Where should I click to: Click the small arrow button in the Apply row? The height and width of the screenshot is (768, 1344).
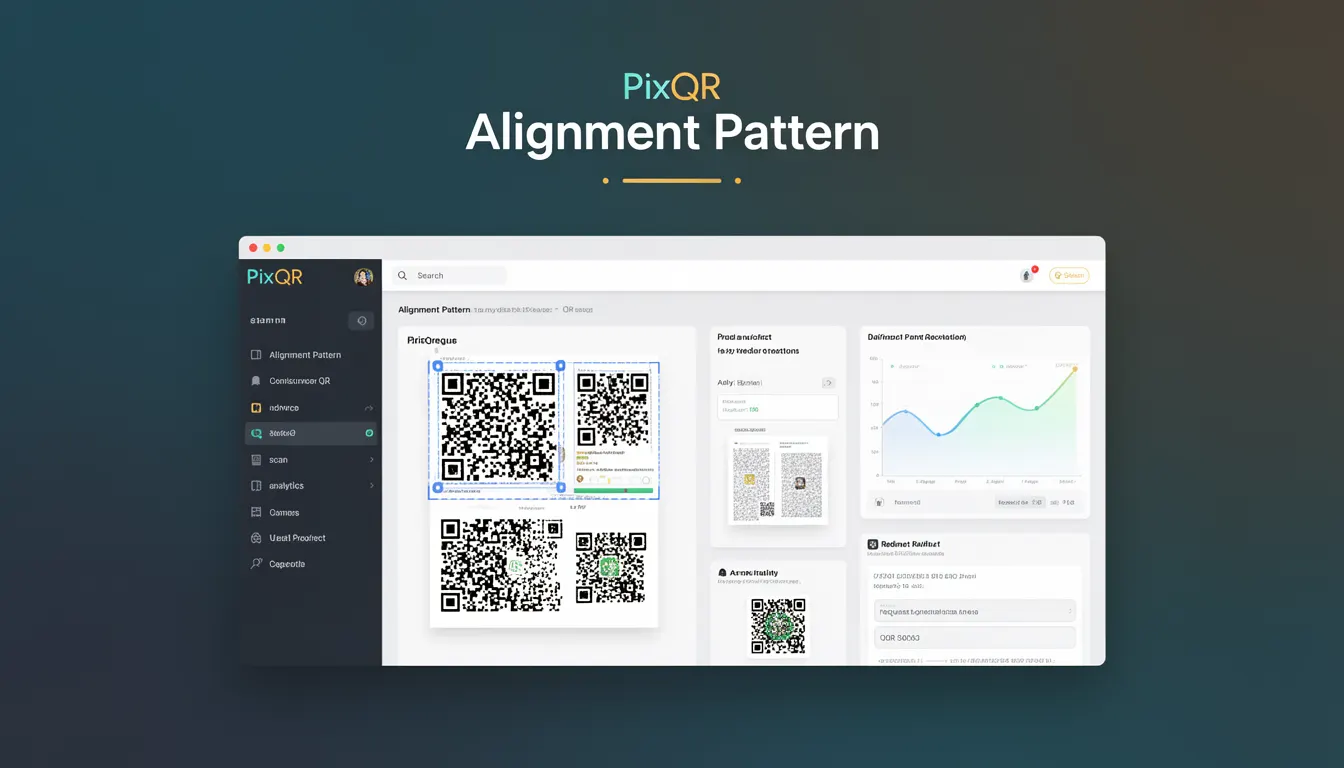828,383
